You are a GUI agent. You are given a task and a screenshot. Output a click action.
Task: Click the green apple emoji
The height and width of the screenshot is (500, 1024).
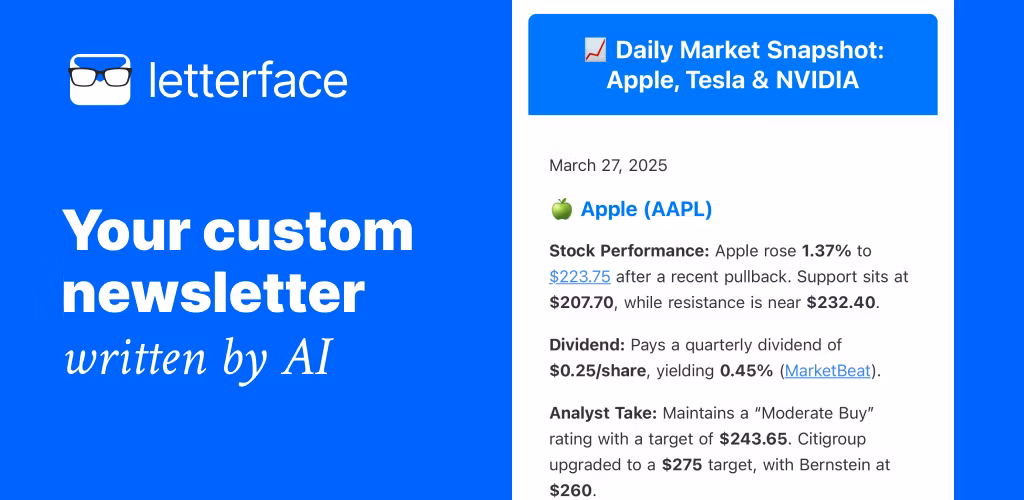coord(561,209)
